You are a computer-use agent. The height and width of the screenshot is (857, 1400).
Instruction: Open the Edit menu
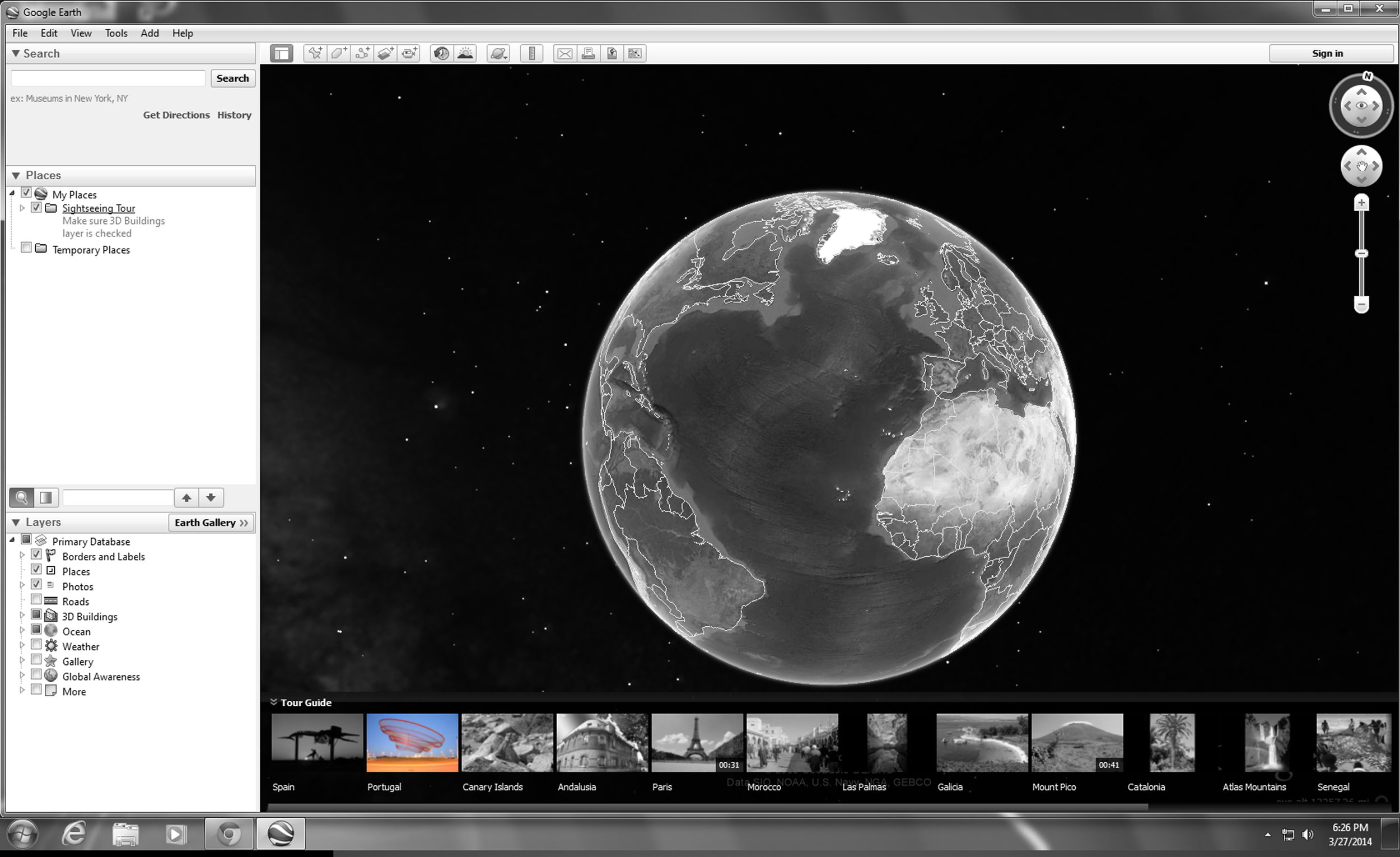coord(49,33)
